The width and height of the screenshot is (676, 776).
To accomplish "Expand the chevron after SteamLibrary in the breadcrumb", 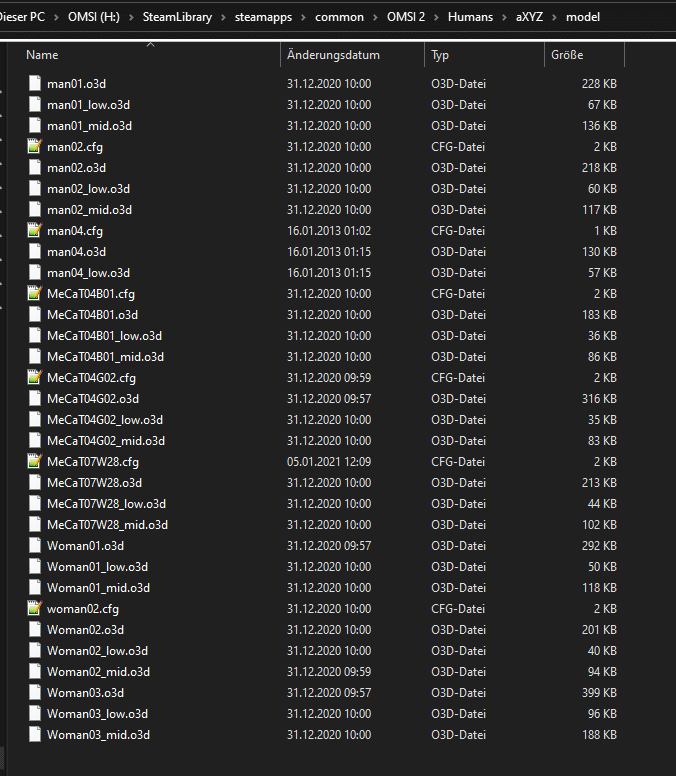I will coord(224,17).
